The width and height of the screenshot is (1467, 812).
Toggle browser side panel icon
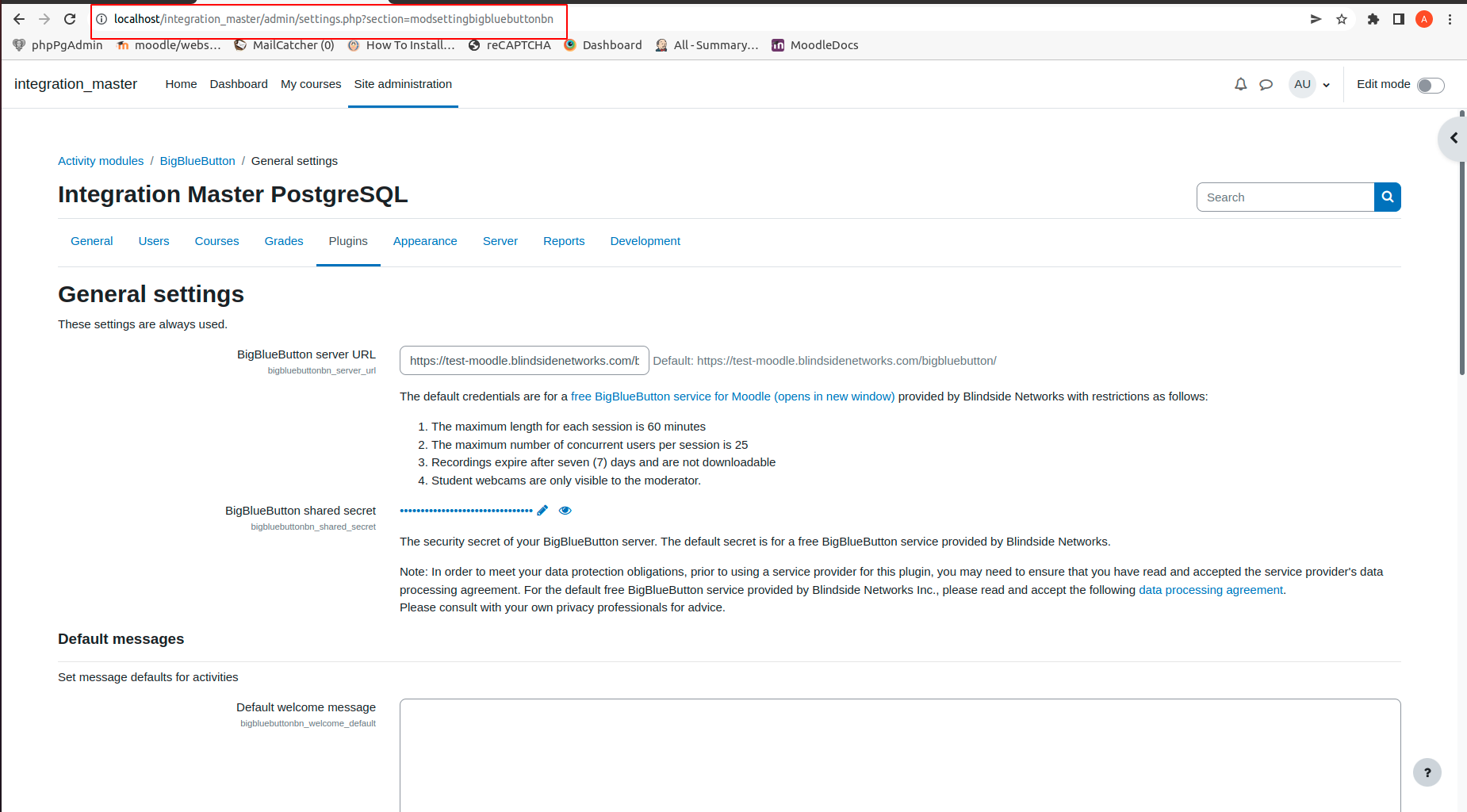[x=1399, y=19]
